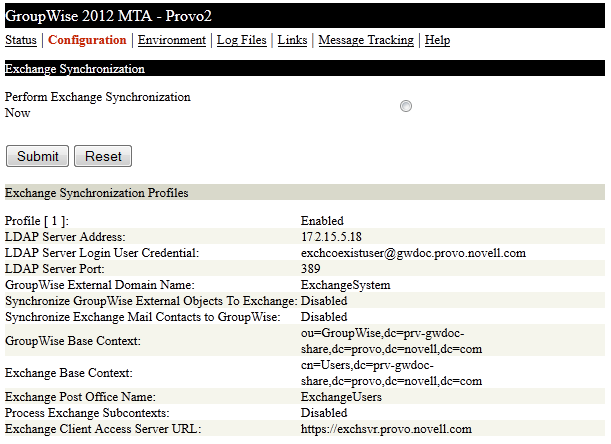View the Log Files page

pos(241,41)
